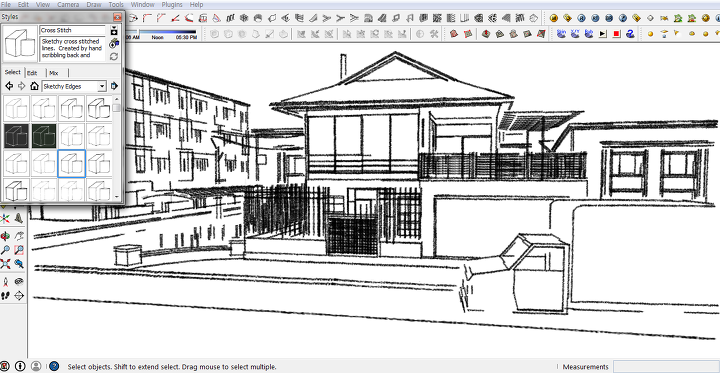Click the Styles list scrollbar up arrow

117,99
